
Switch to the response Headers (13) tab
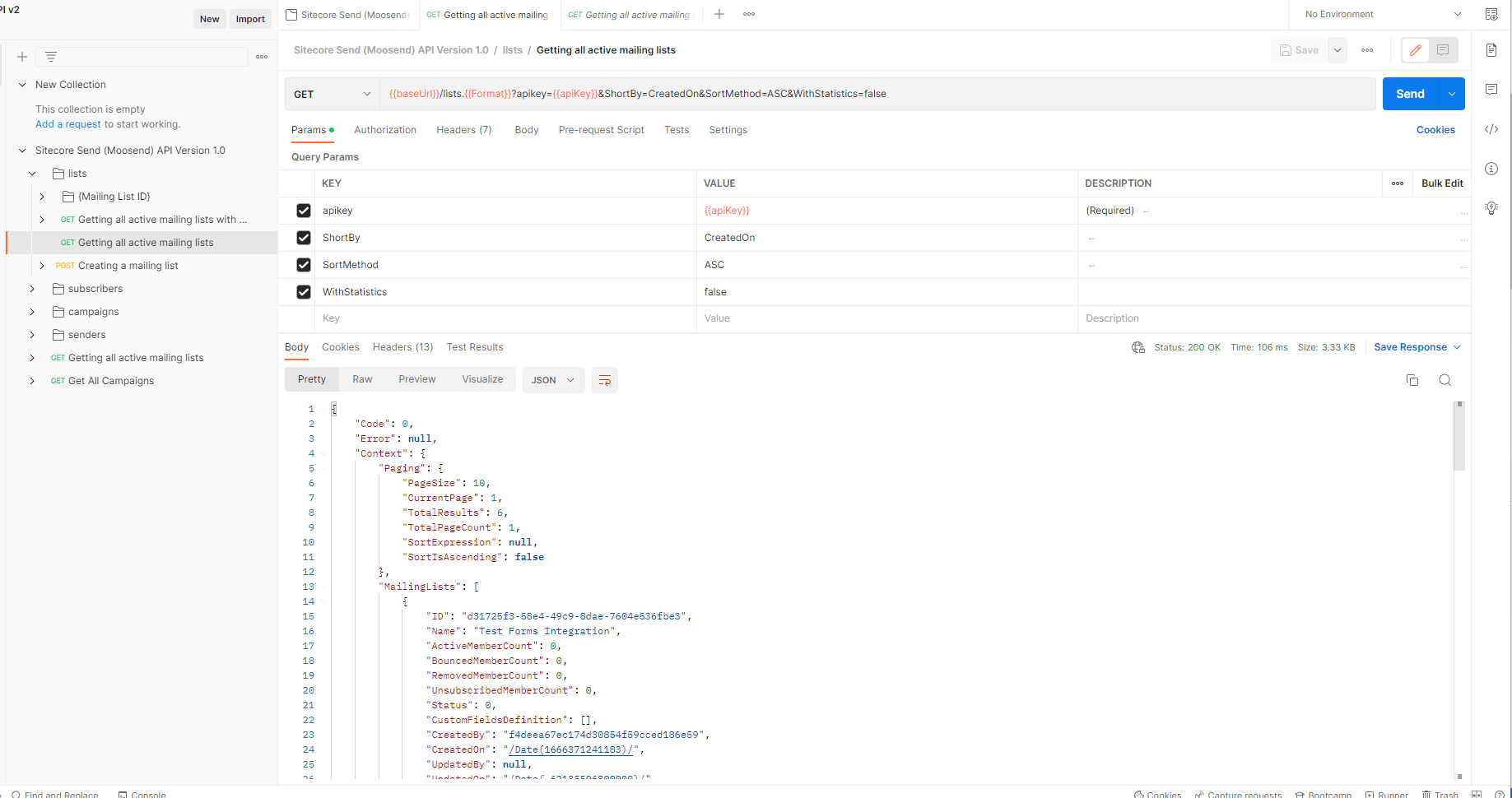(x=402, y=347)
